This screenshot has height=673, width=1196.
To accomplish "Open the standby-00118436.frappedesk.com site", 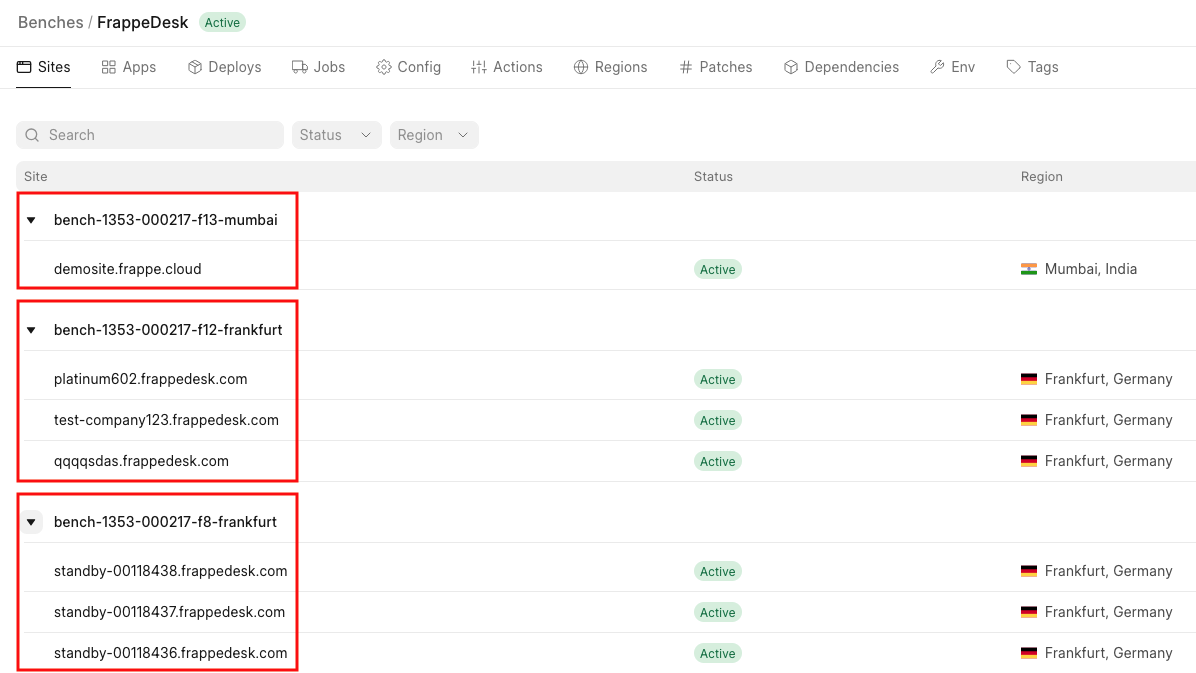I will [170, 653].
